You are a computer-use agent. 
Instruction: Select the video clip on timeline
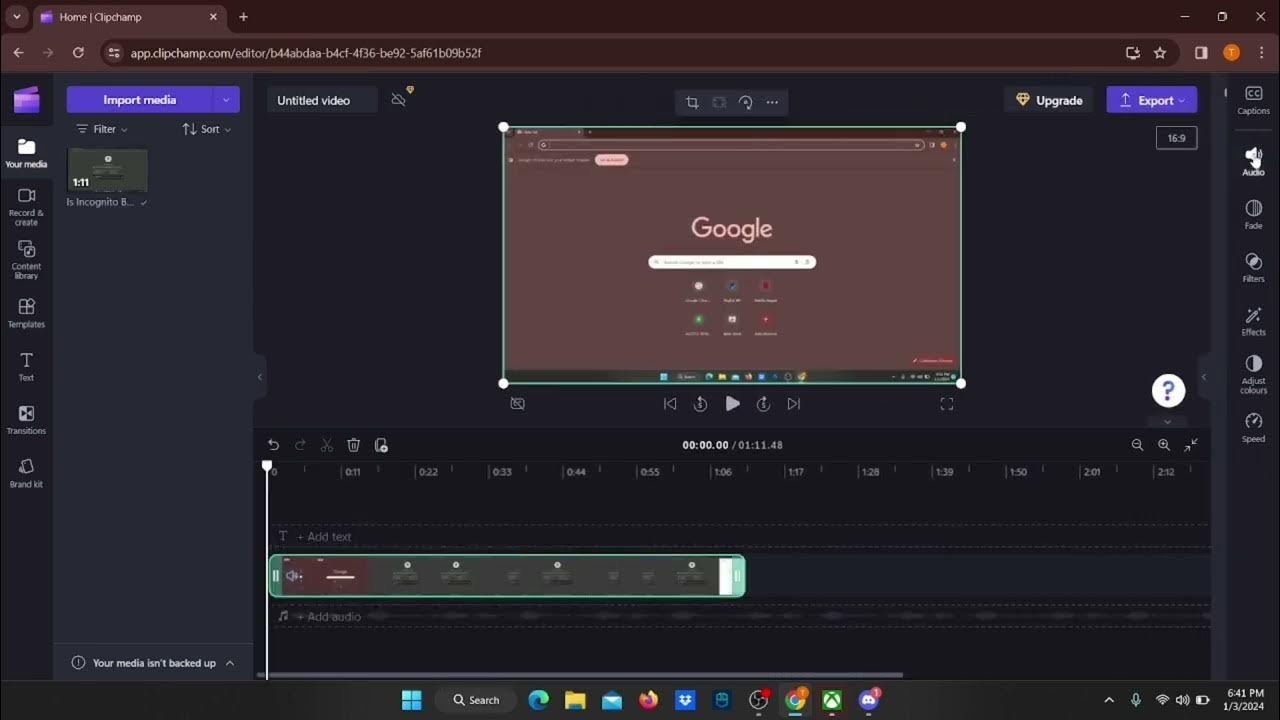click(x=507, y=576)
